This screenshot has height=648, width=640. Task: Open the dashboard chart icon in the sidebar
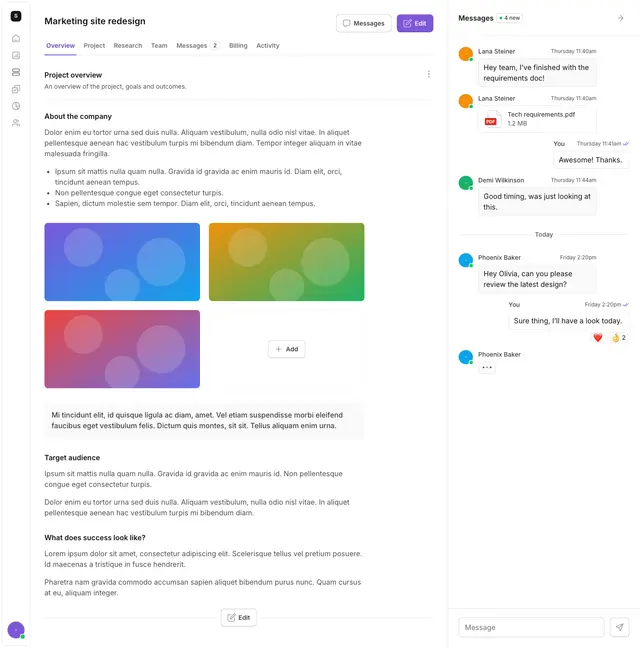coord(16,55)
